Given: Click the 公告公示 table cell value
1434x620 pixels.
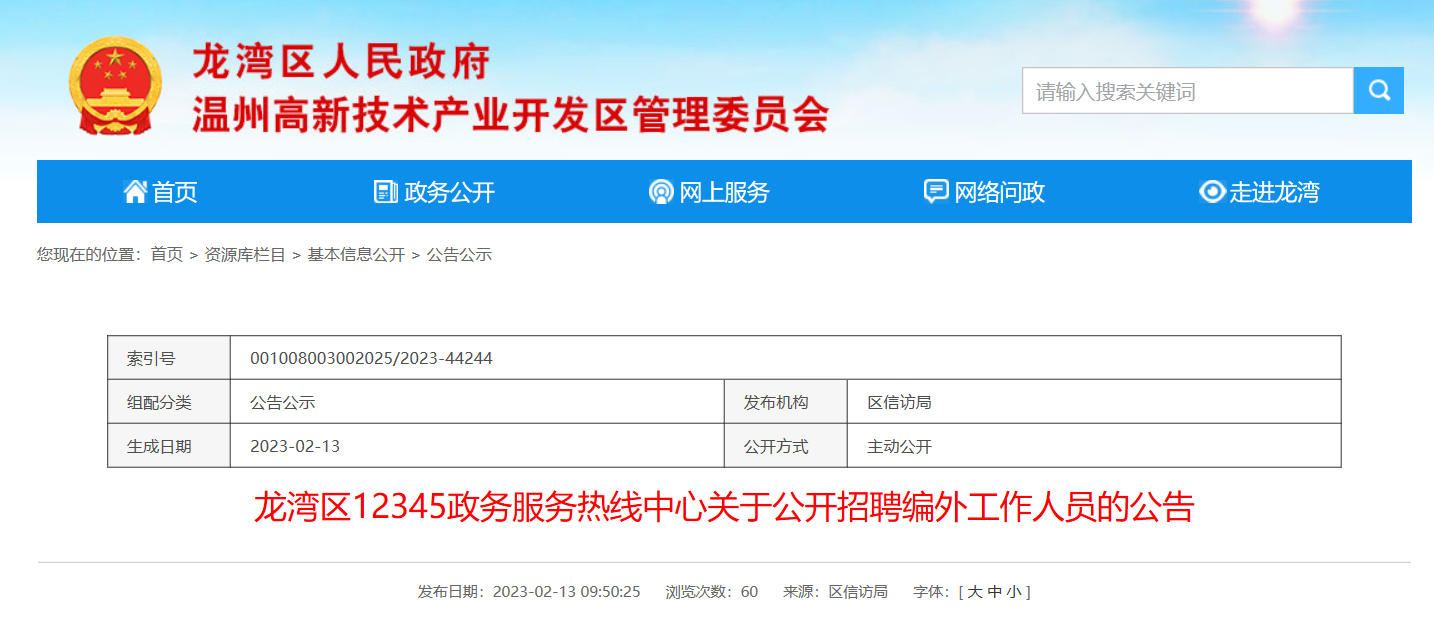Looking at the screenshot, I should pos(282,402).
